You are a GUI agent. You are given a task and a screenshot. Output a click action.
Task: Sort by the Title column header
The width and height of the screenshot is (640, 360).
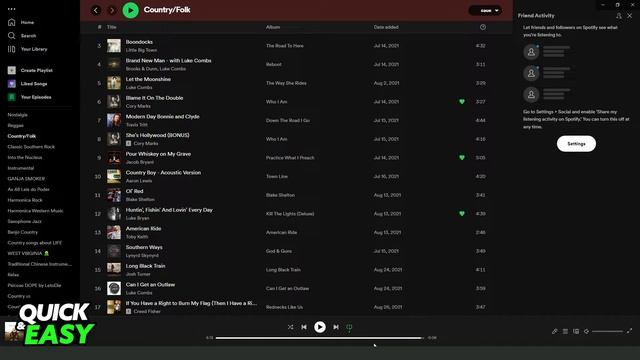(x=111, y=27)
